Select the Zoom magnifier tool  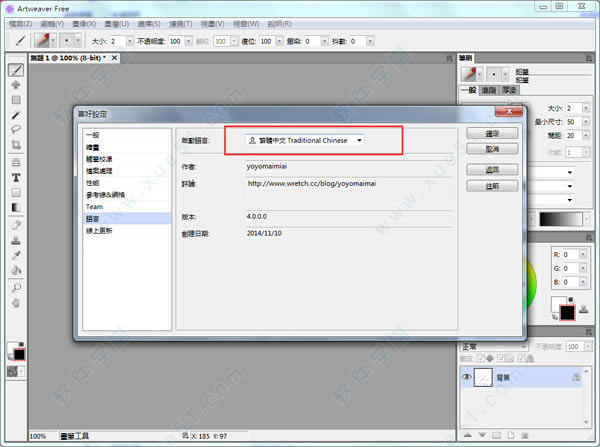16,287
